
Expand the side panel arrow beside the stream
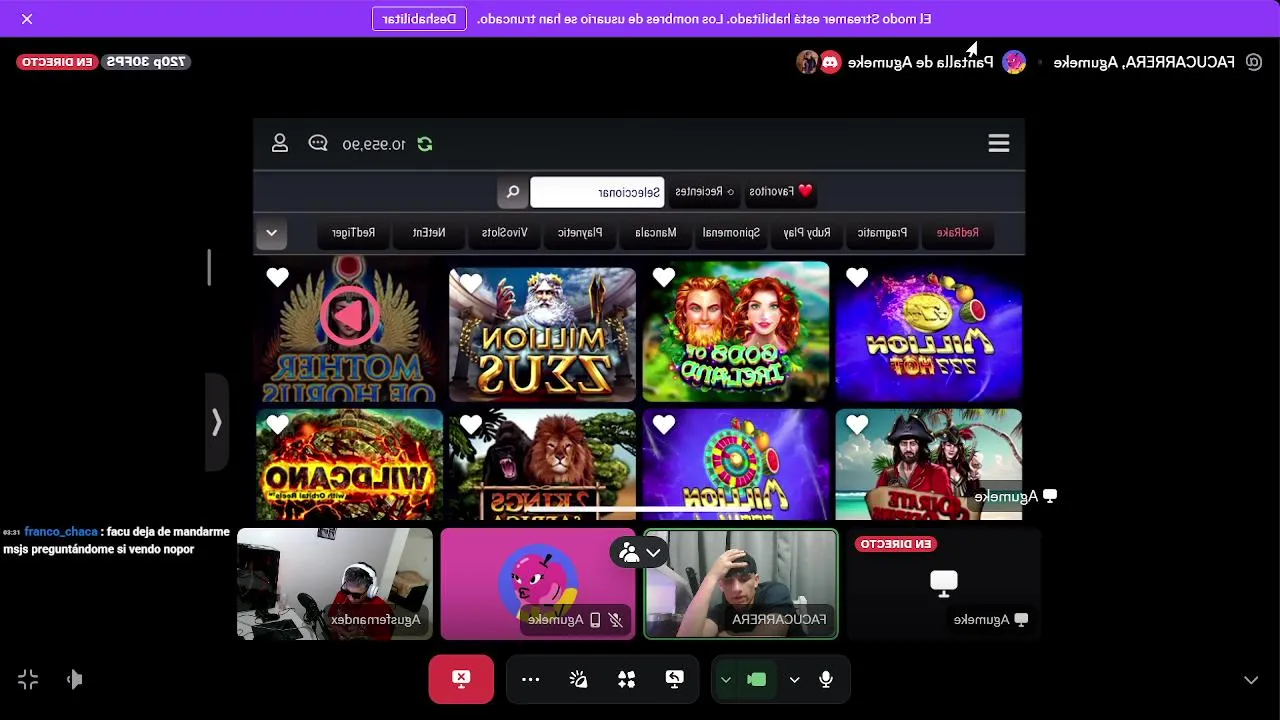(x=216, y=422)
